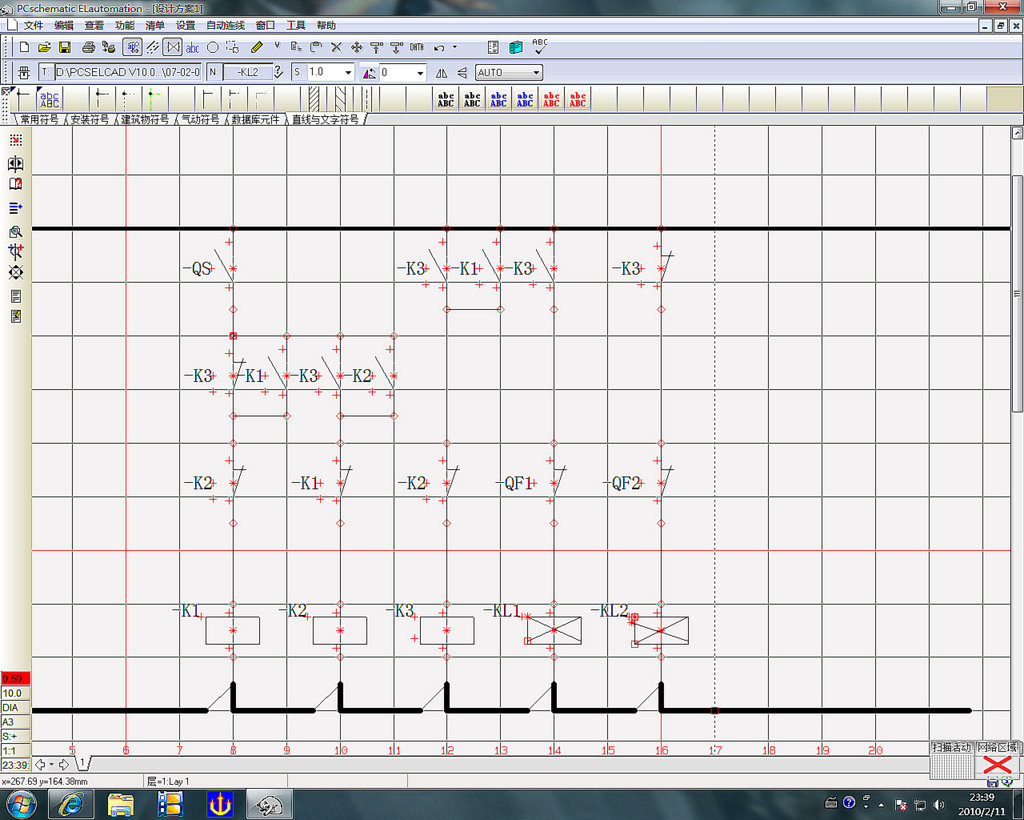Image resolution: width=1024 pixels, height=820 pixels.
Task: Select the Symbols tool (bowtie icon)
Action: [x=173, y=47]
